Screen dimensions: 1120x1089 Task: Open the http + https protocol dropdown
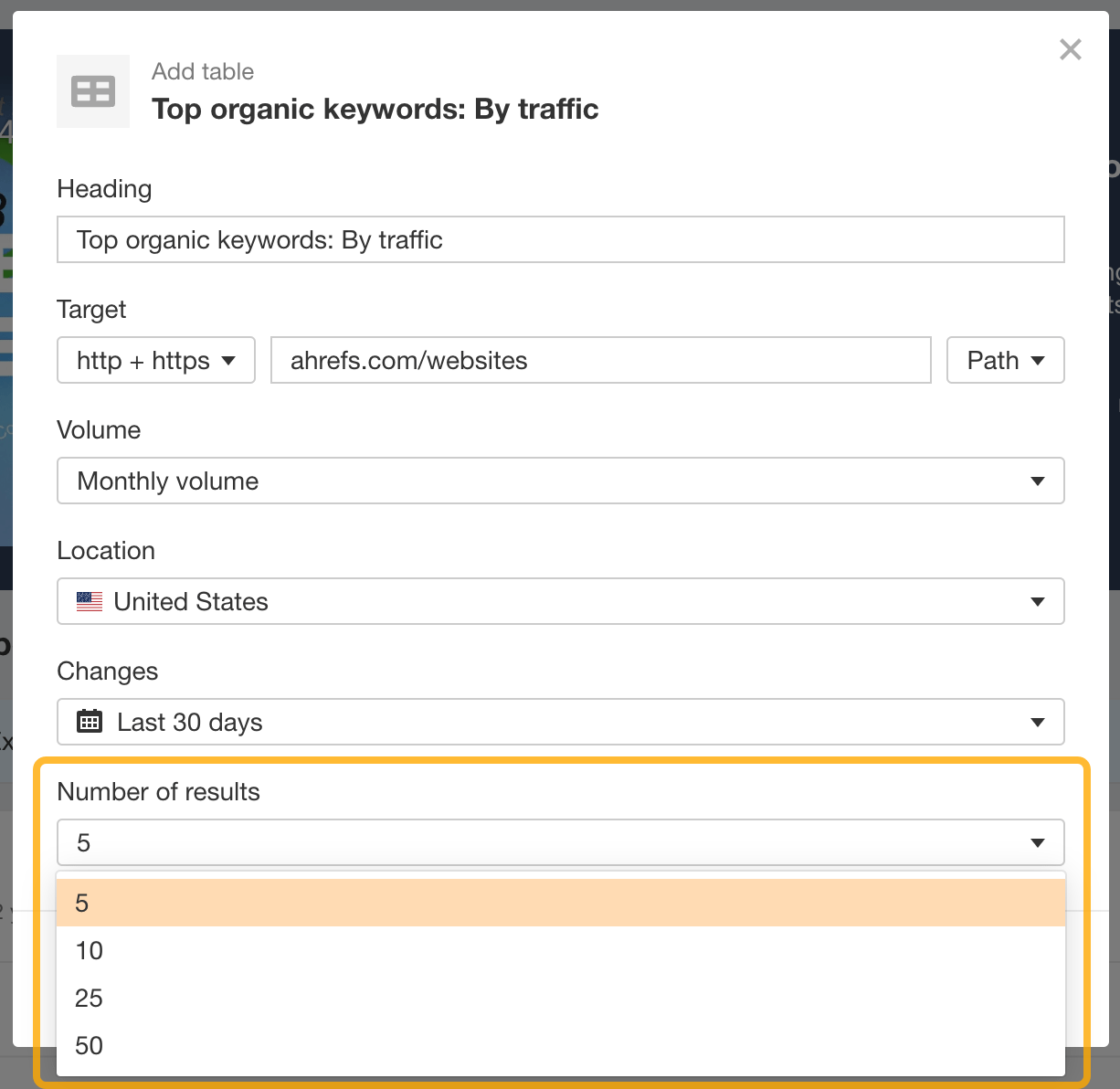tap(155, 360)
